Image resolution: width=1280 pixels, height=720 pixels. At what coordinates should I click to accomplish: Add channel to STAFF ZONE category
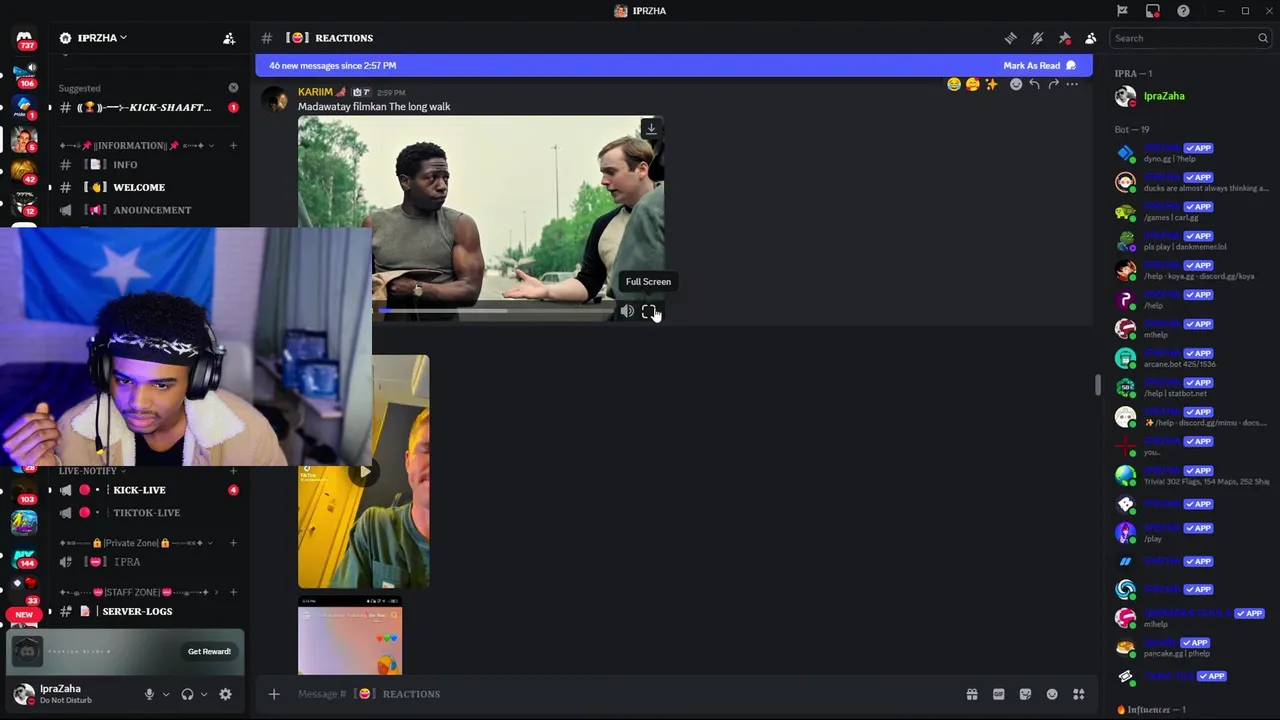233,592
